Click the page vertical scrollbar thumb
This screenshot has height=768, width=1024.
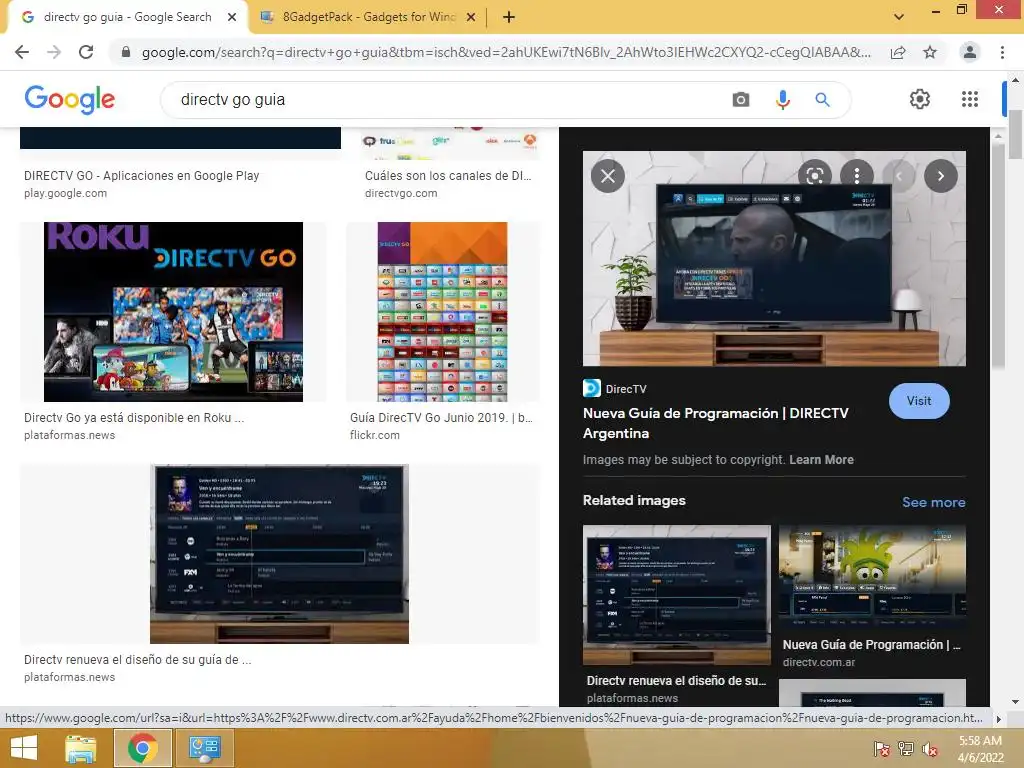(x=1016, y=135)
